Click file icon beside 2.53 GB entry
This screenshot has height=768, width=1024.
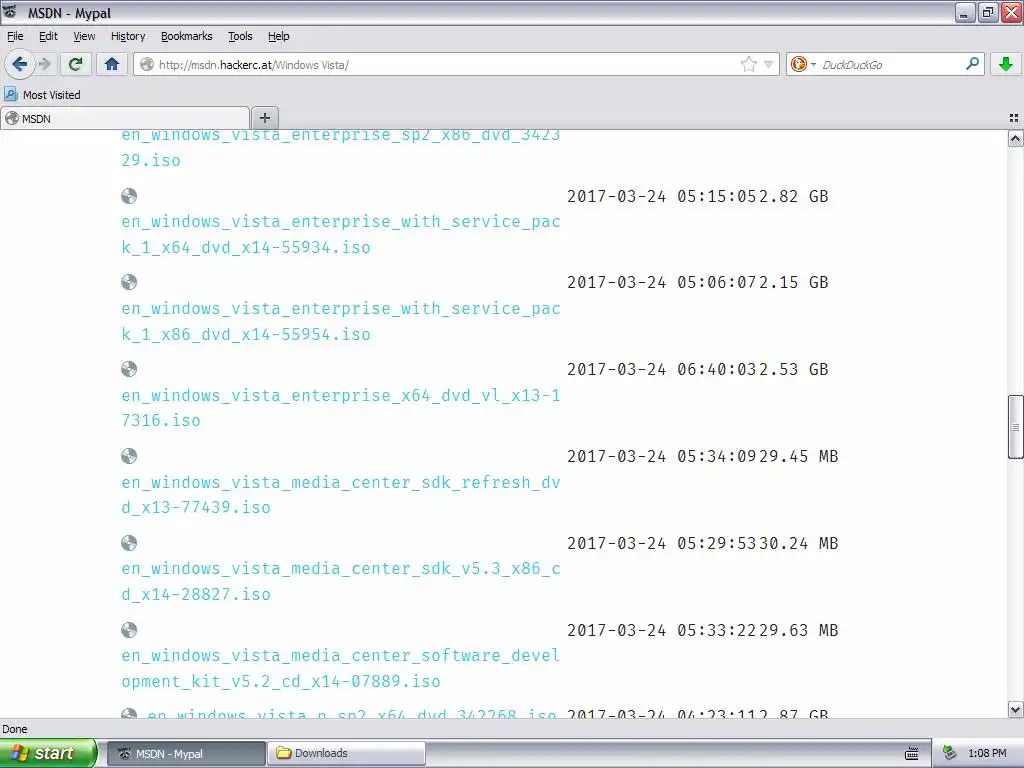(129, 369)
